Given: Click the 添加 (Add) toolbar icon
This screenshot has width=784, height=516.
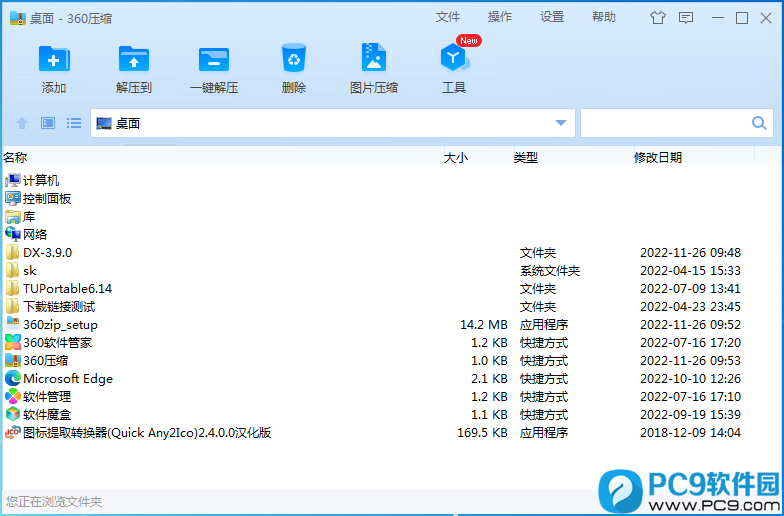Looking at the screenshot, I should (54, 59).
